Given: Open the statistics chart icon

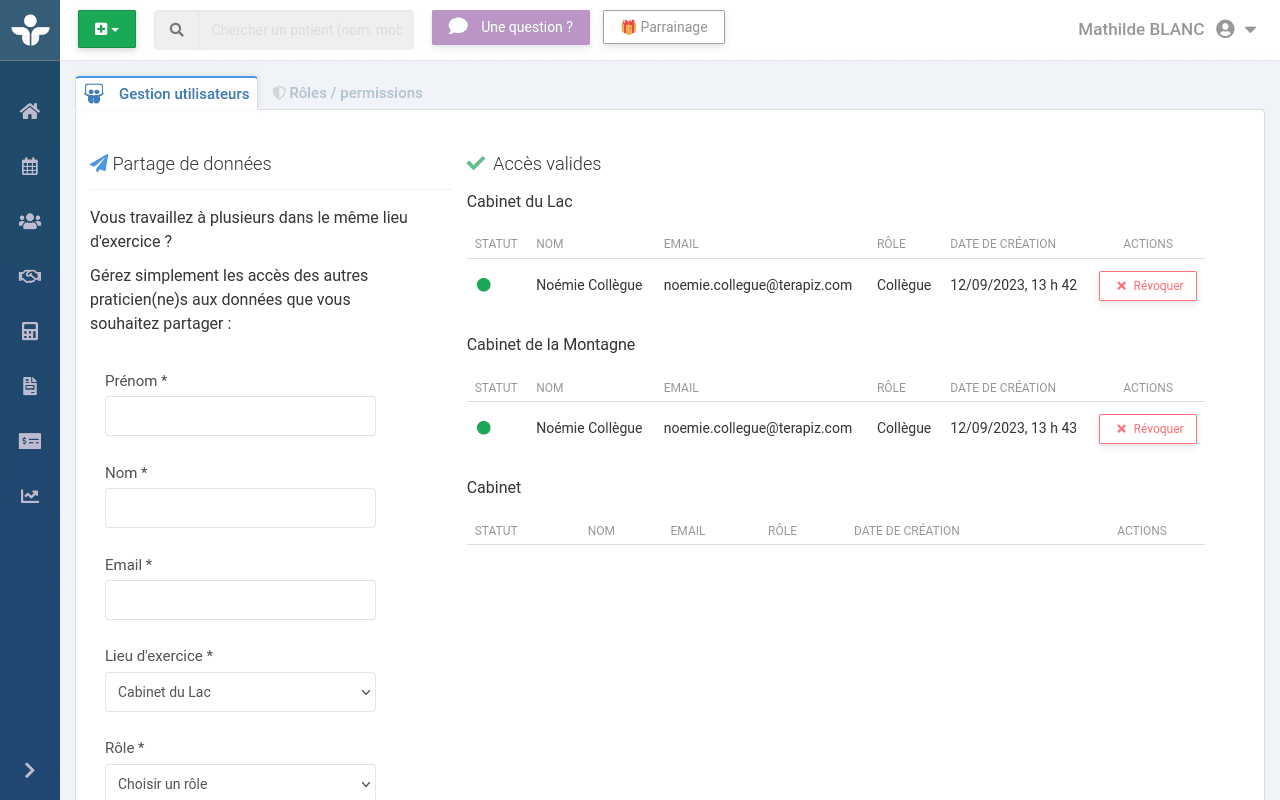Looking at the screenshot, I should 30,496.
